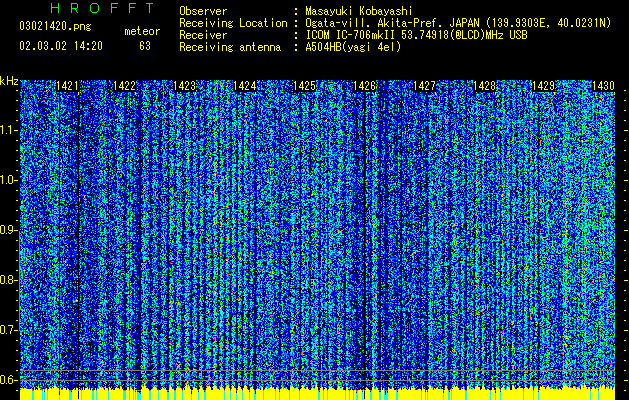The width and height of the screenshot is (629, 400).
Task: Click the 1426 time marker
Action: (364, 86)
